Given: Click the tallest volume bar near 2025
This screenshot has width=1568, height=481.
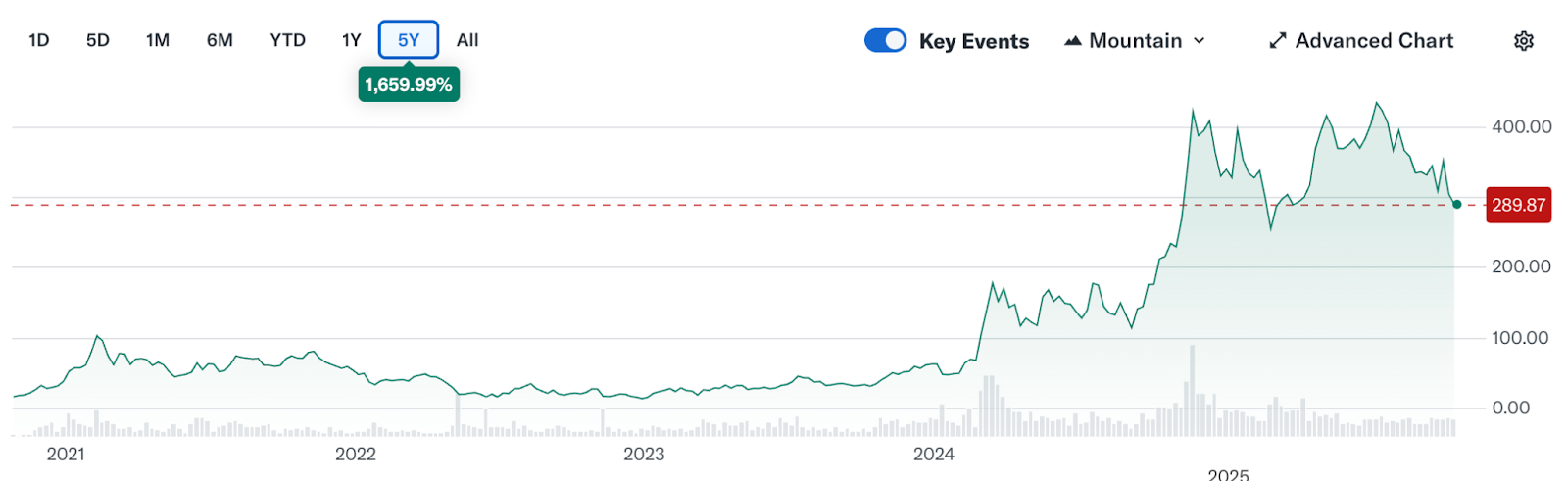Looking at the screenshot, I should (1192, 390).
